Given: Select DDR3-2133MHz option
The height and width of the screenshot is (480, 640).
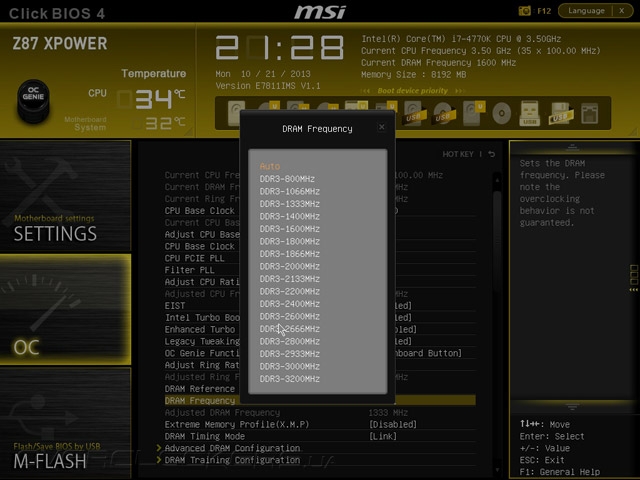Looking at the screenshot, I should [289, 279].
